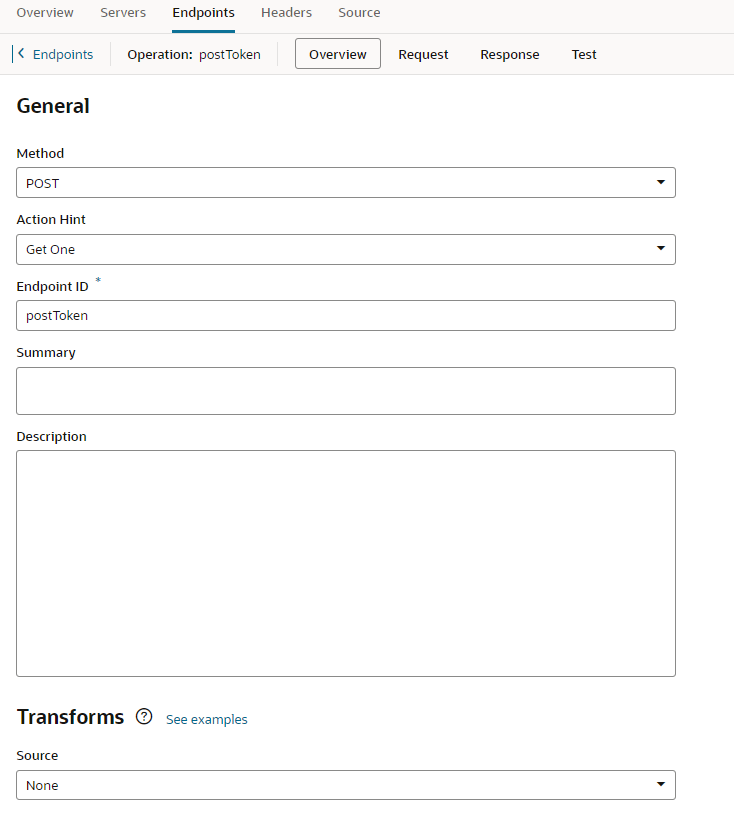The width and height of the screenshot is (734, 826).
Task: Expand the Action Hint dropdown
Action: click(345, 249)
